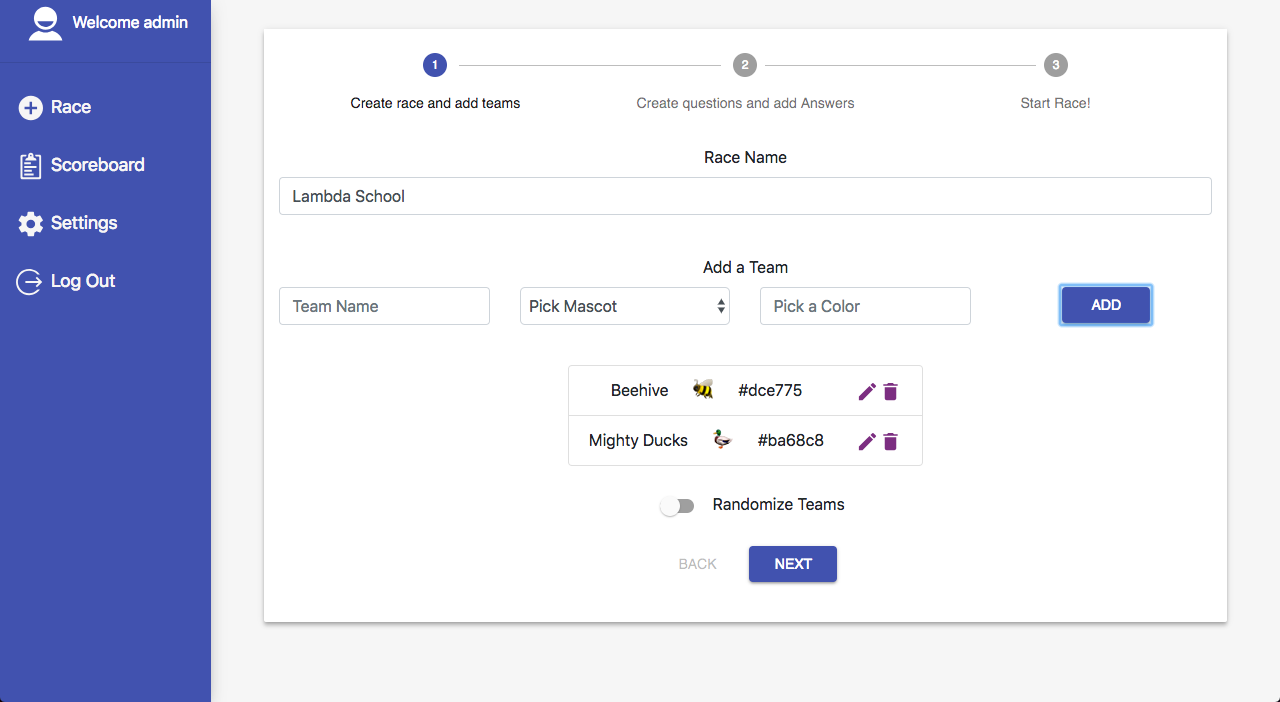Toggle the Randomize Teams switch
Screen dimensions: 1280x702
677,506
